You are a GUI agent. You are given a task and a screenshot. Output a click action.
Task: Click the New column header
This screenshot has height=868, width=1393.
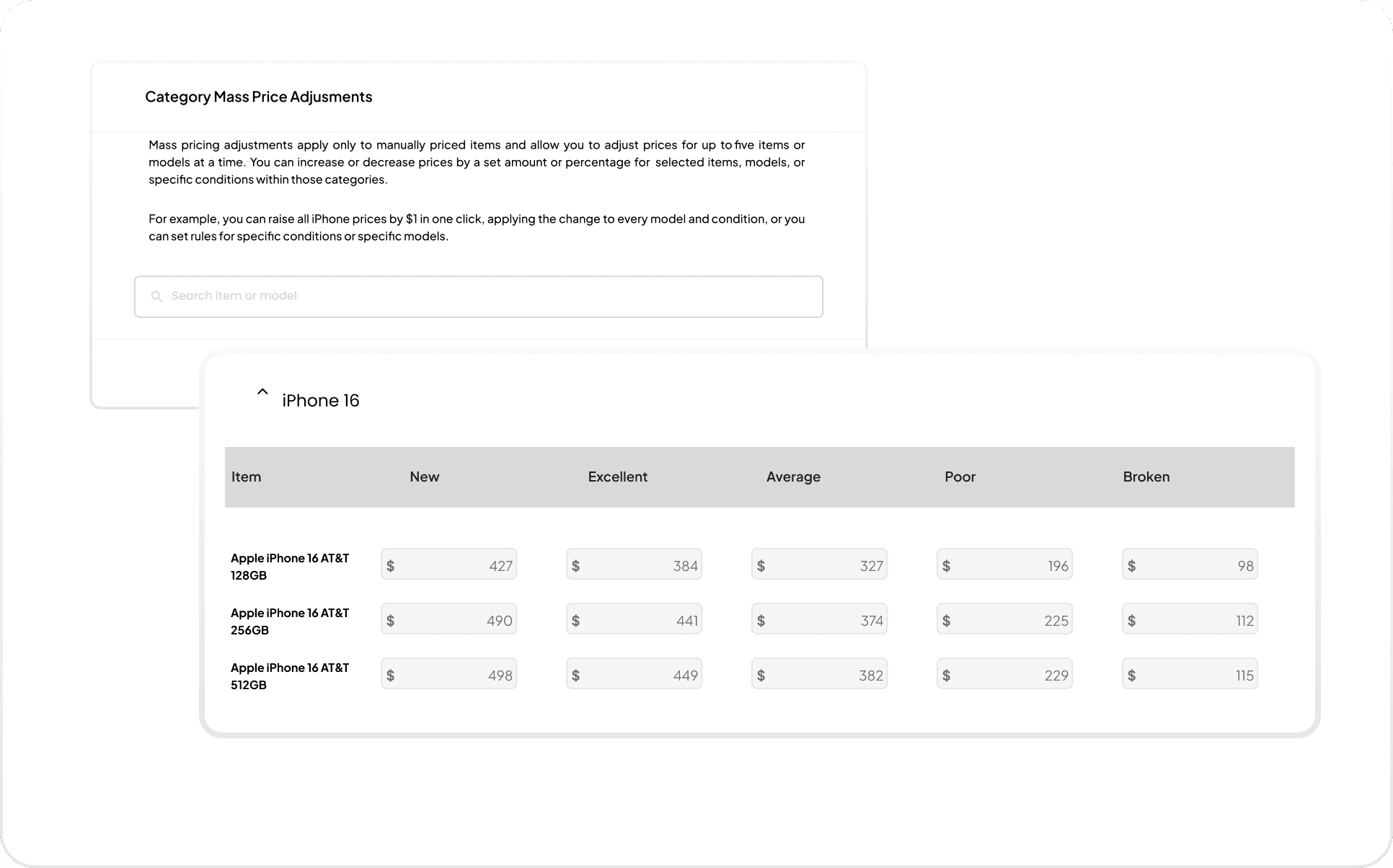(x=425, y=477)
